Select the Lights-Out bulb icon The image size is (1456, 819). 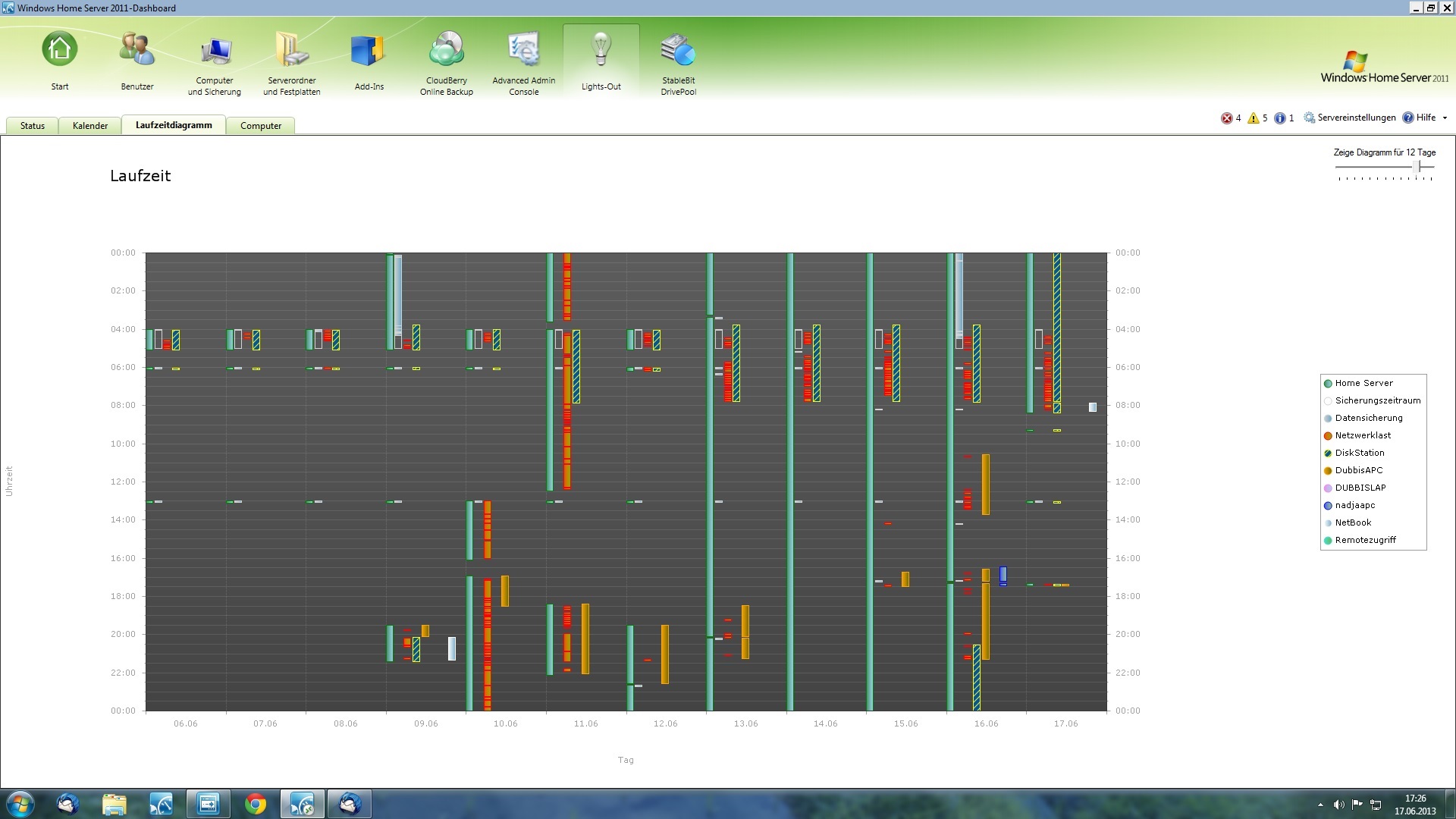(601, 50)
